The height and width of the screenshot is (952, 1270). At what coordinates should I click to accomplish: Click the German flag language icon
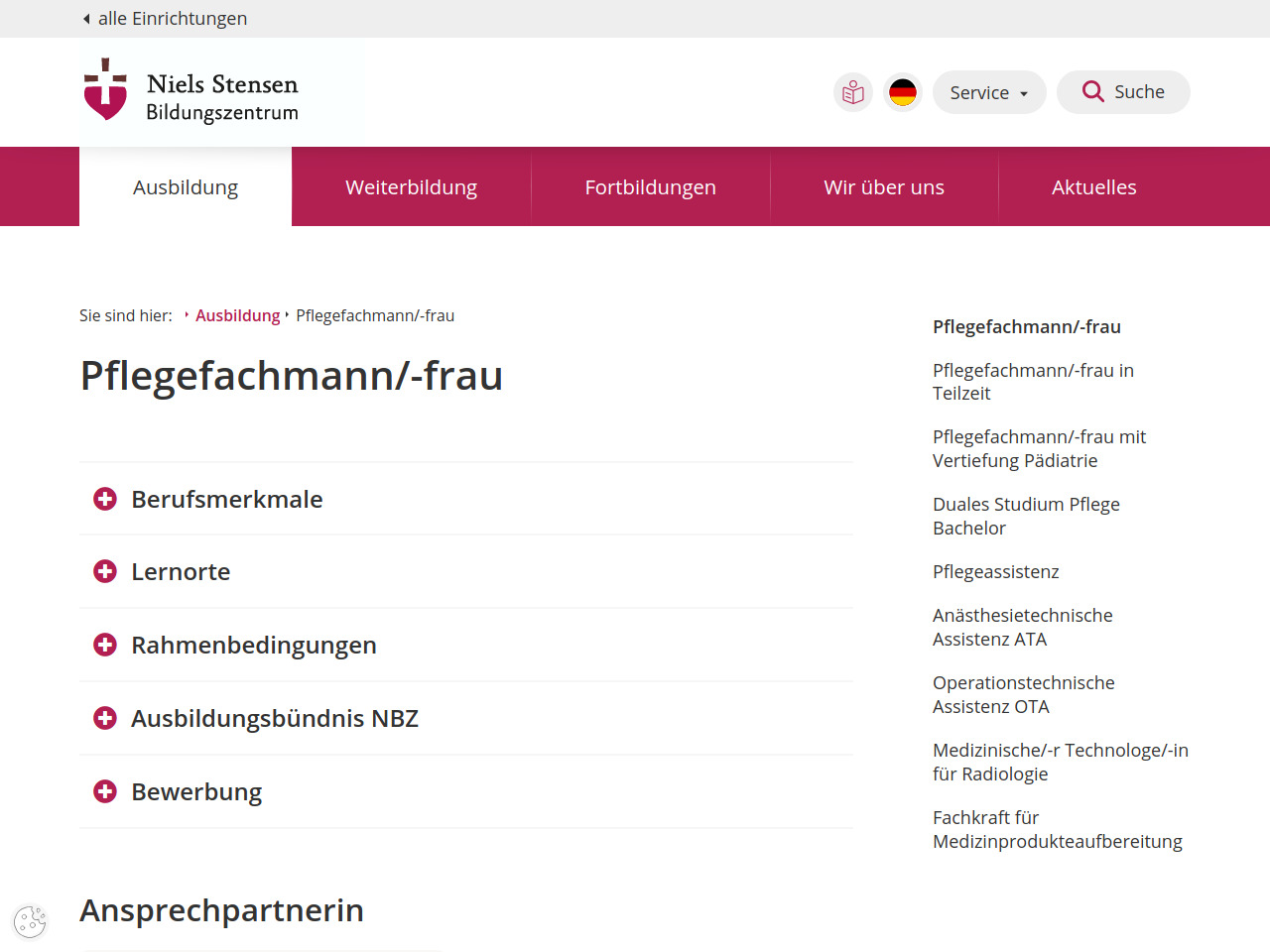(902, 92)
